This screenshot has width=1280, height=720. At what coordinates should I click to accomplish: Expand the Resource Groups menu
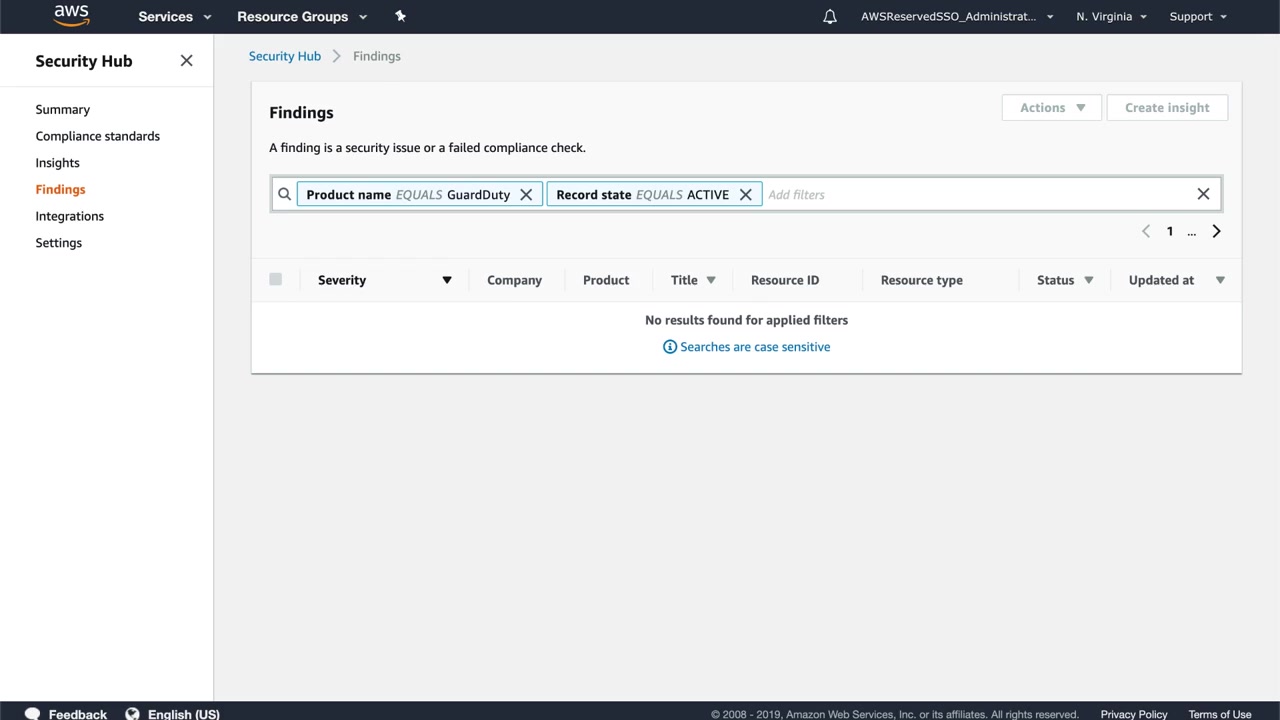301,17
